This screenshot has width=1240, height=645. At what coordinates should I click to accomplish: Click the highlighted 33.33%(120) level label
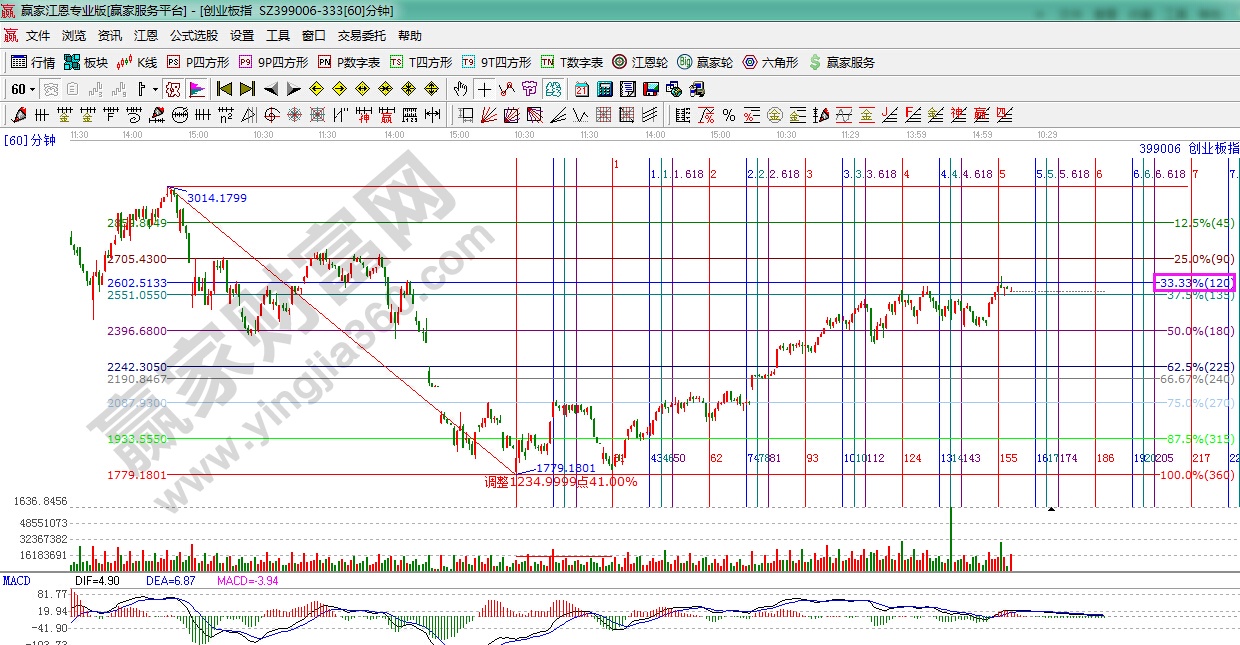coord(1194,283)
